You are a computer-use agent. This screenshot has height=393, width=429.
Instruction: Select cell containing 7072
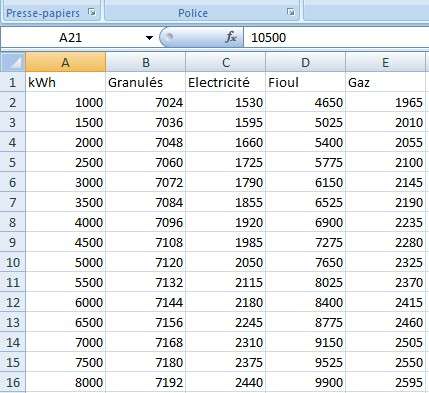(x=145, y=182)
